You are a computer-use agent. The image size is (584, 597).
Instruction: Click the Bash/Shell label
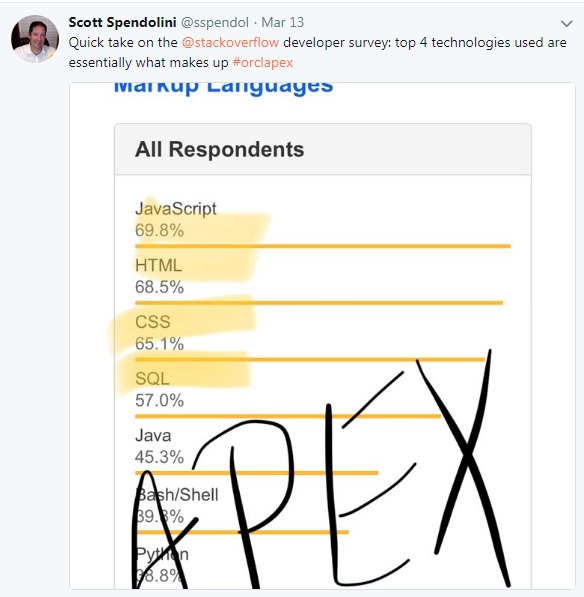click(x=177, y=495)
